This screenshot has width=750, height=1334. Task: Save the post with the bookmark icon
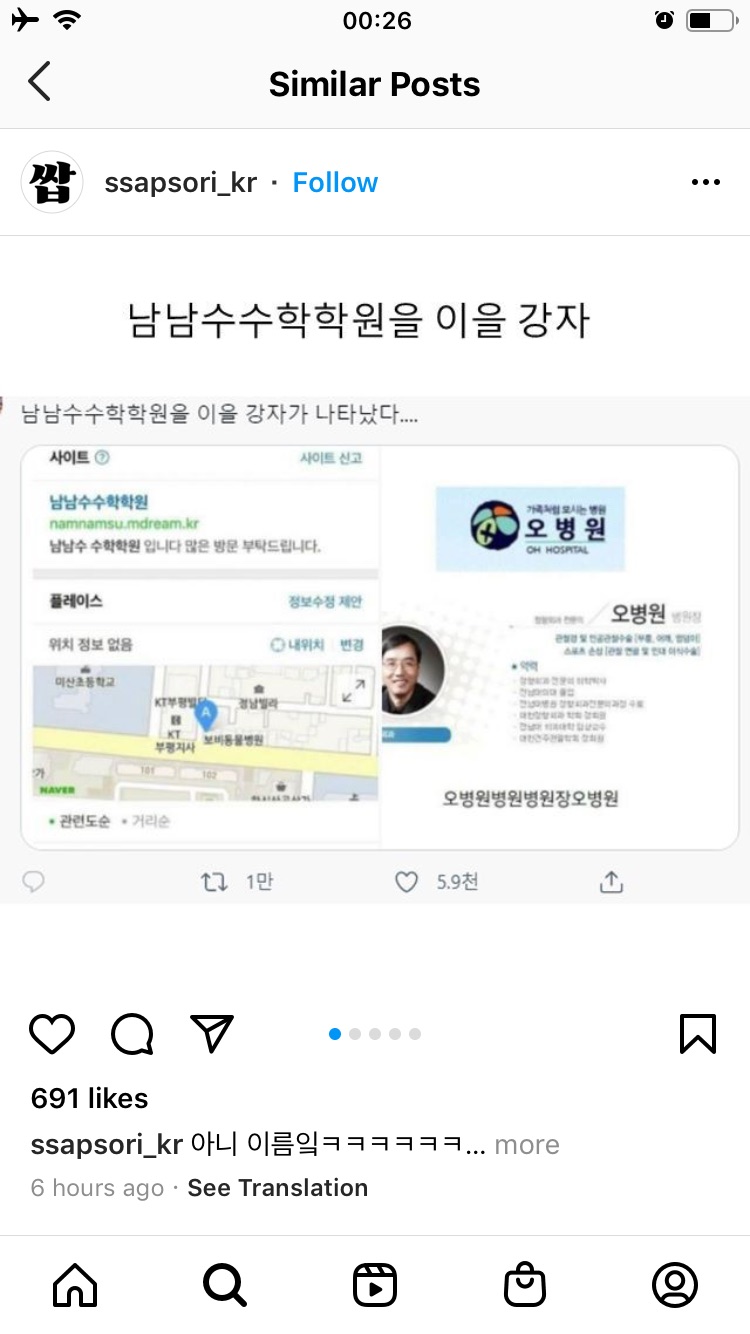698,1034
